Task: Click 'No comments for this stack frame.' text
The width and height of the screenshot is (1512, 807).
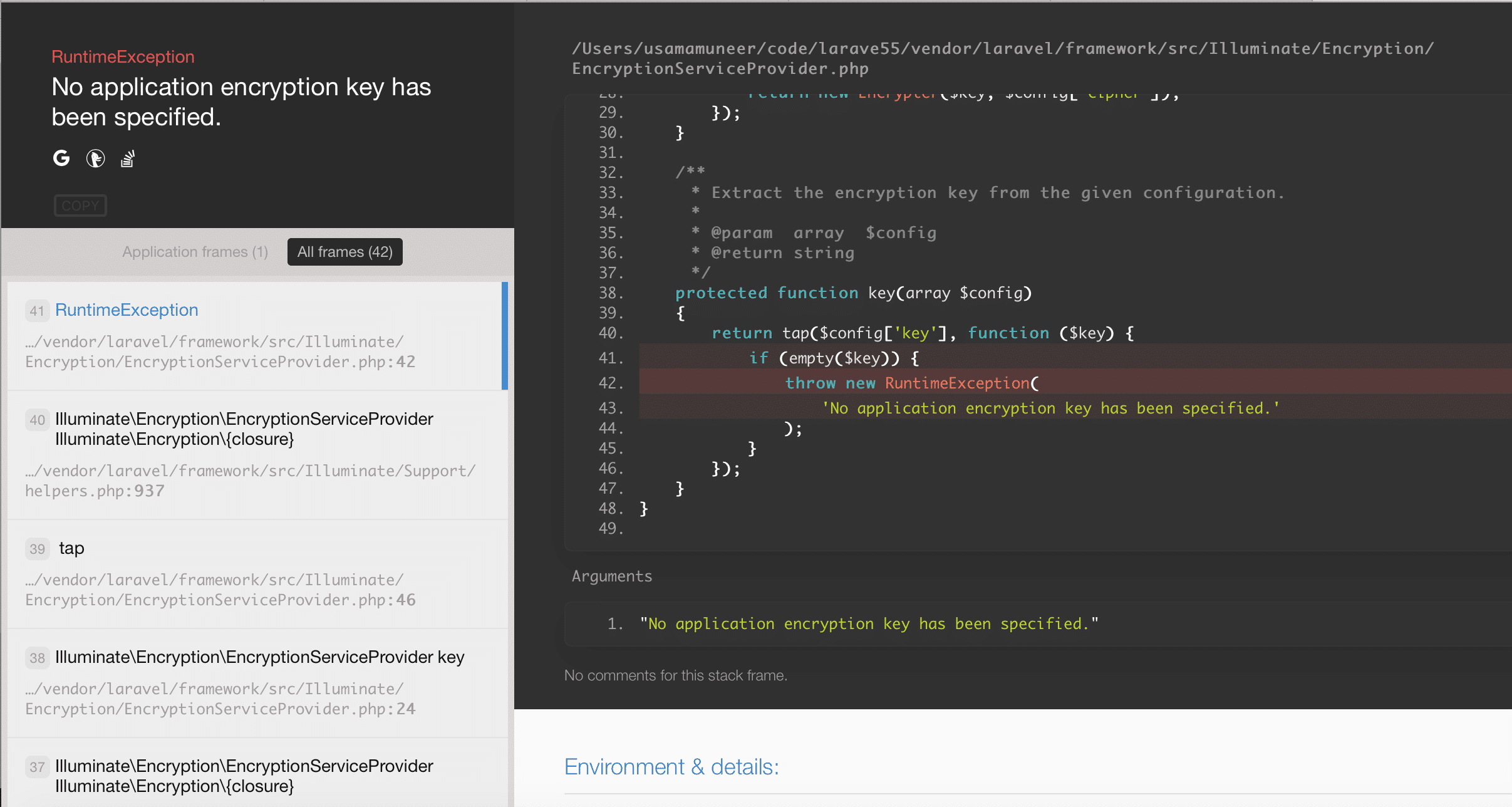Action: coord(676,675)
